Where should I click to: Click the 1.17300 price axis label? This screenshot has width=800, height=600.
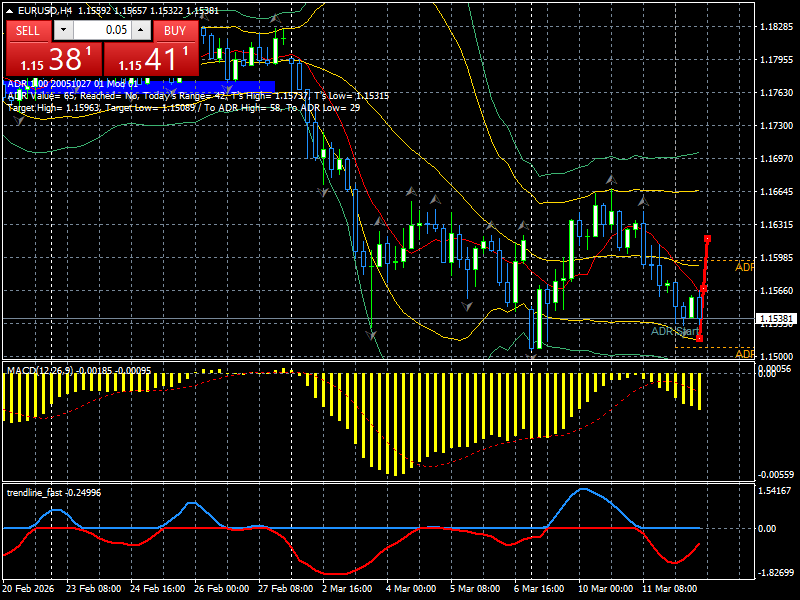pos(776,126)
